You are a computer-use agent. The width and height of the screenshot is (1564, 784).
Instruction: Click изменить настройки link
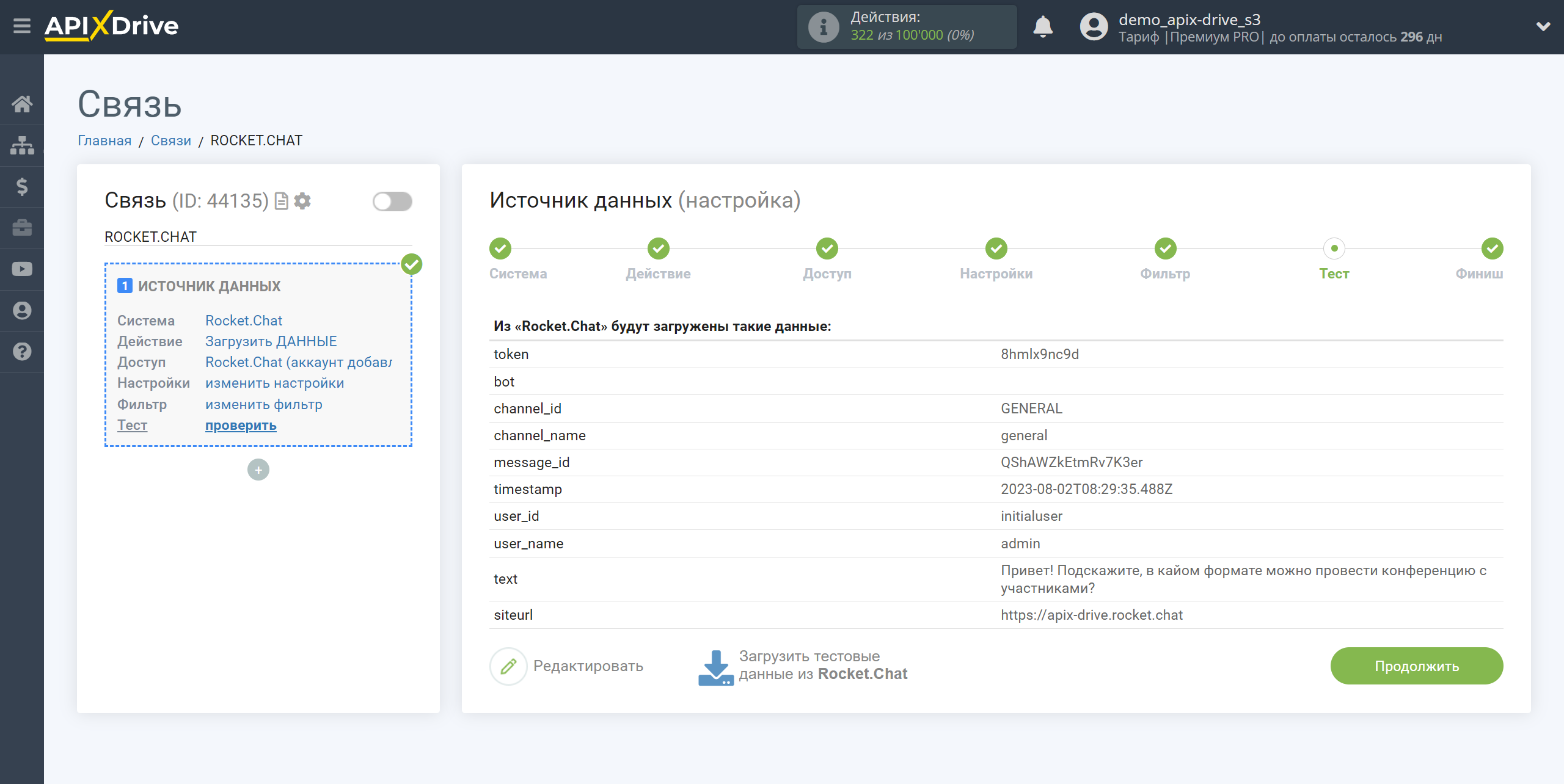275,383
